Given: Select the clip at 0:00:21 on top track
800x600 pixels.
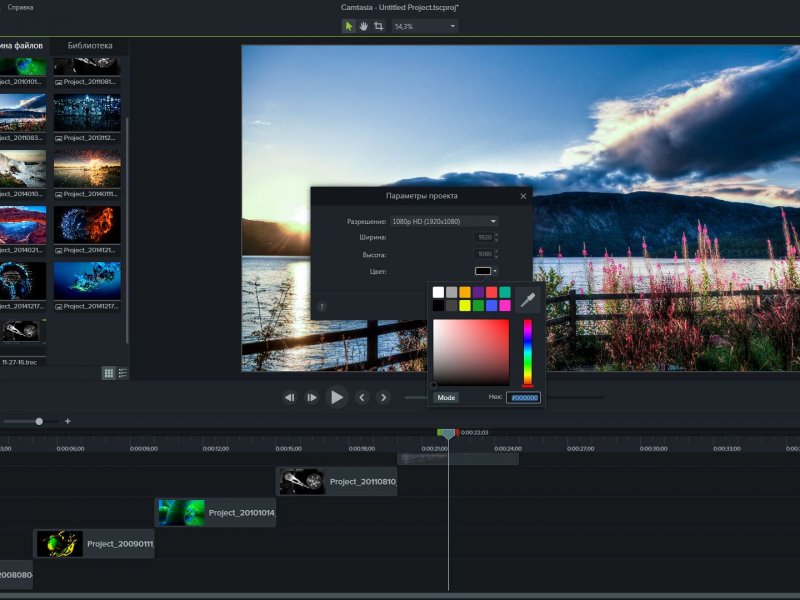Looking at the screenshot, I should point(458,459).
